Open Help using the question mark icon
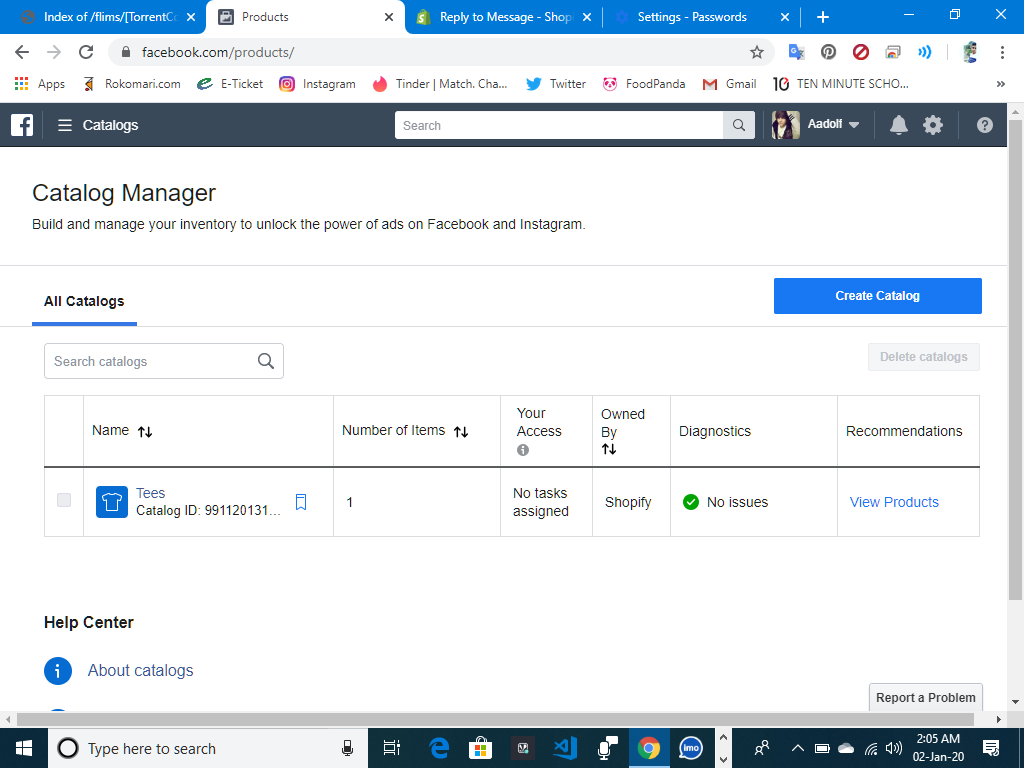The height and width of the screenshot is (768, 1024). [984, 124]
